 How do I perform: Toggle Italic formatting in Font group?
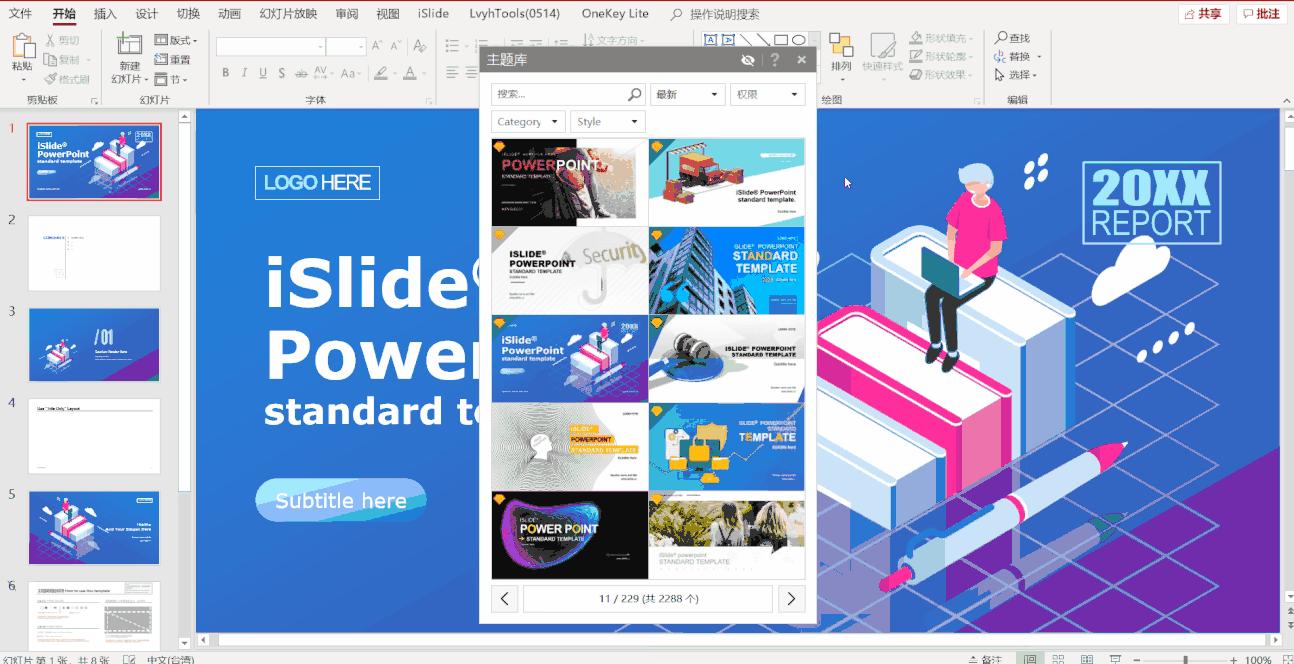244,73
